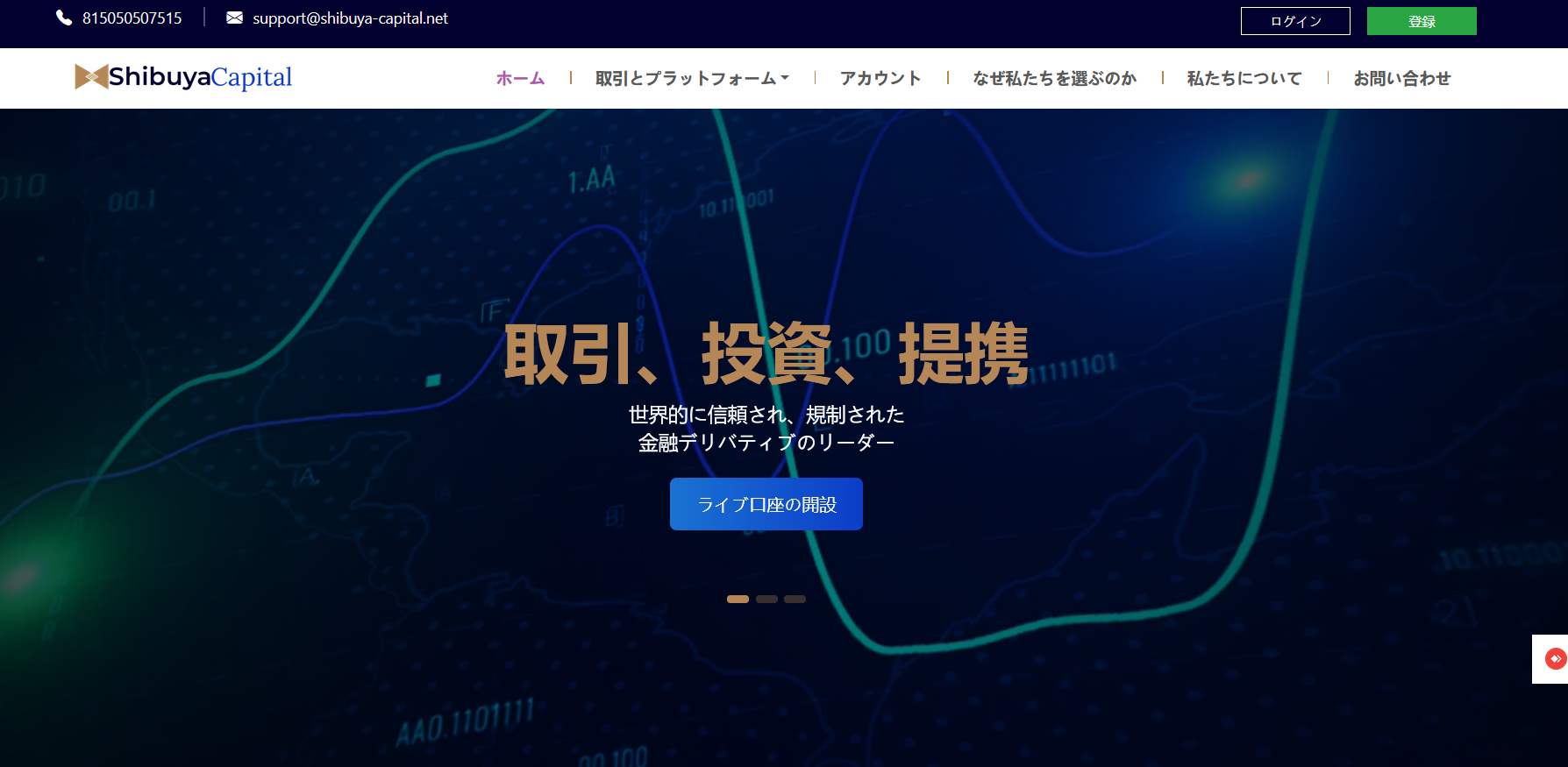Open アカウント menu item
Screen dimensions: 1568x767
(x=880, y=78)
